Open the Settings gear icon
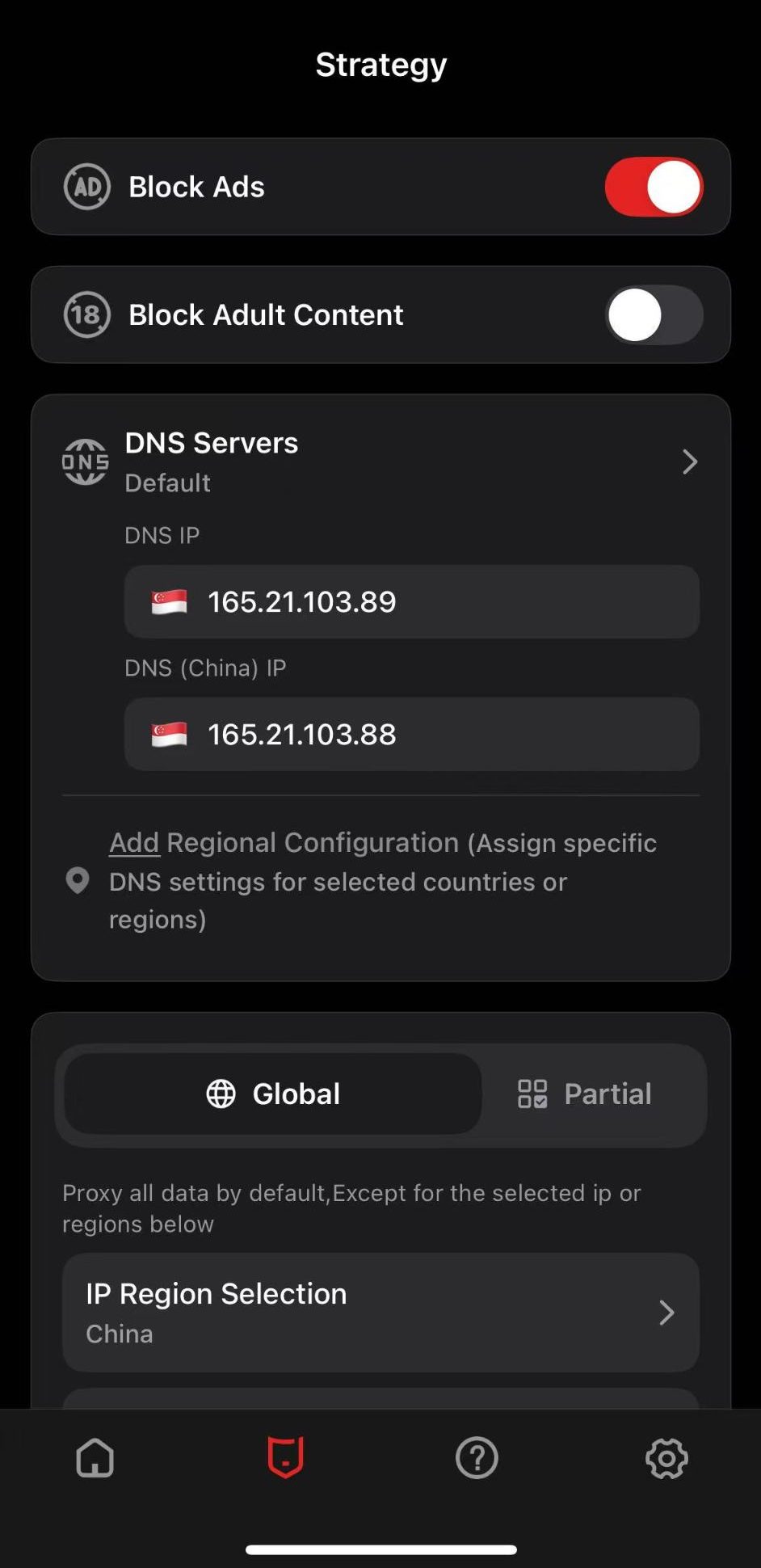The height and width of the screenshot is (1568, 761). pos(666,1458)
